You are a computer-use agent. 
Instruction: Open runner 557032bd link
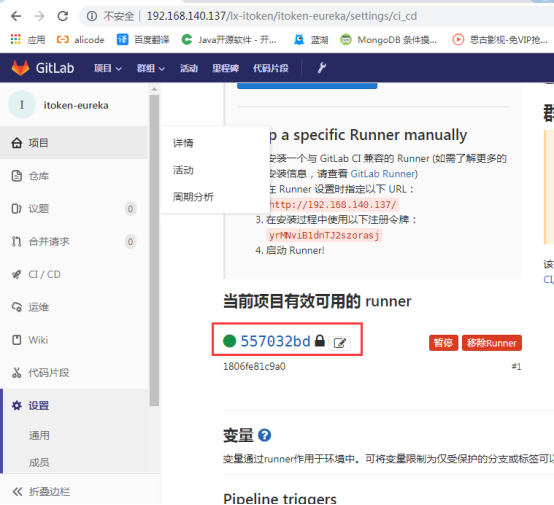[x=275, y=341]
